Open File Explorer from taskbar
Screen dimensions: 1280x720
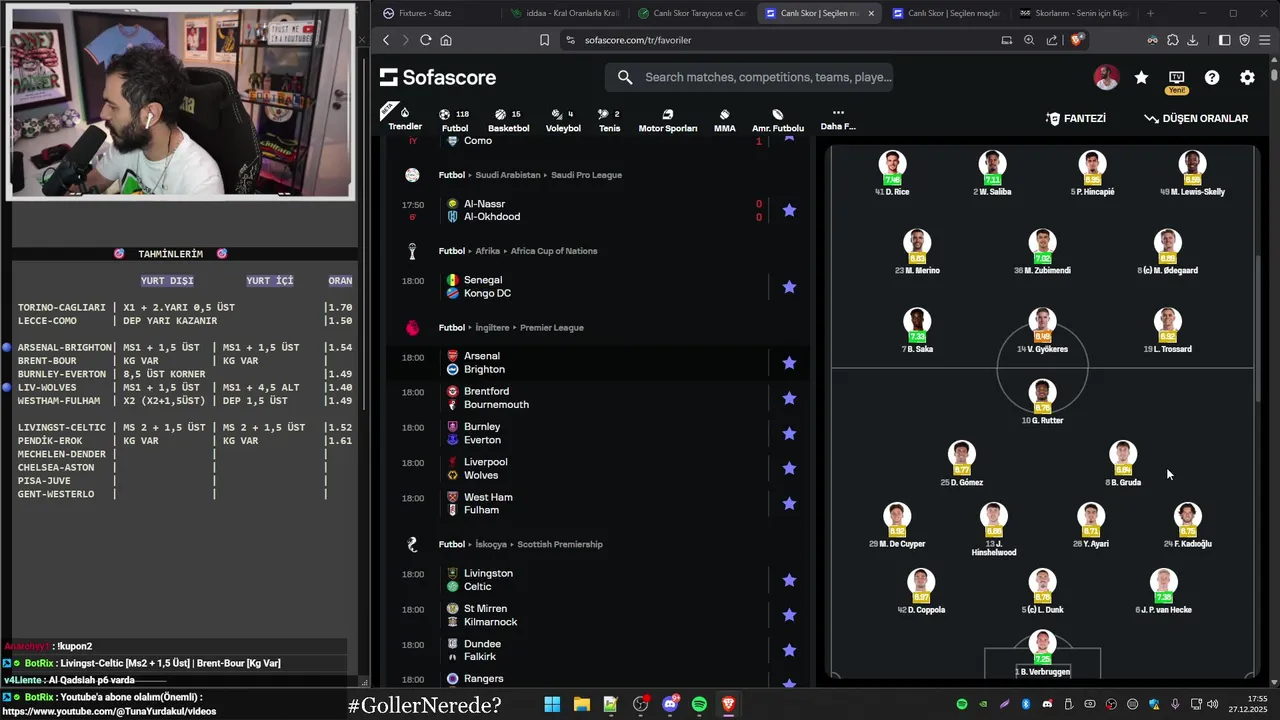tap(581, 704)
